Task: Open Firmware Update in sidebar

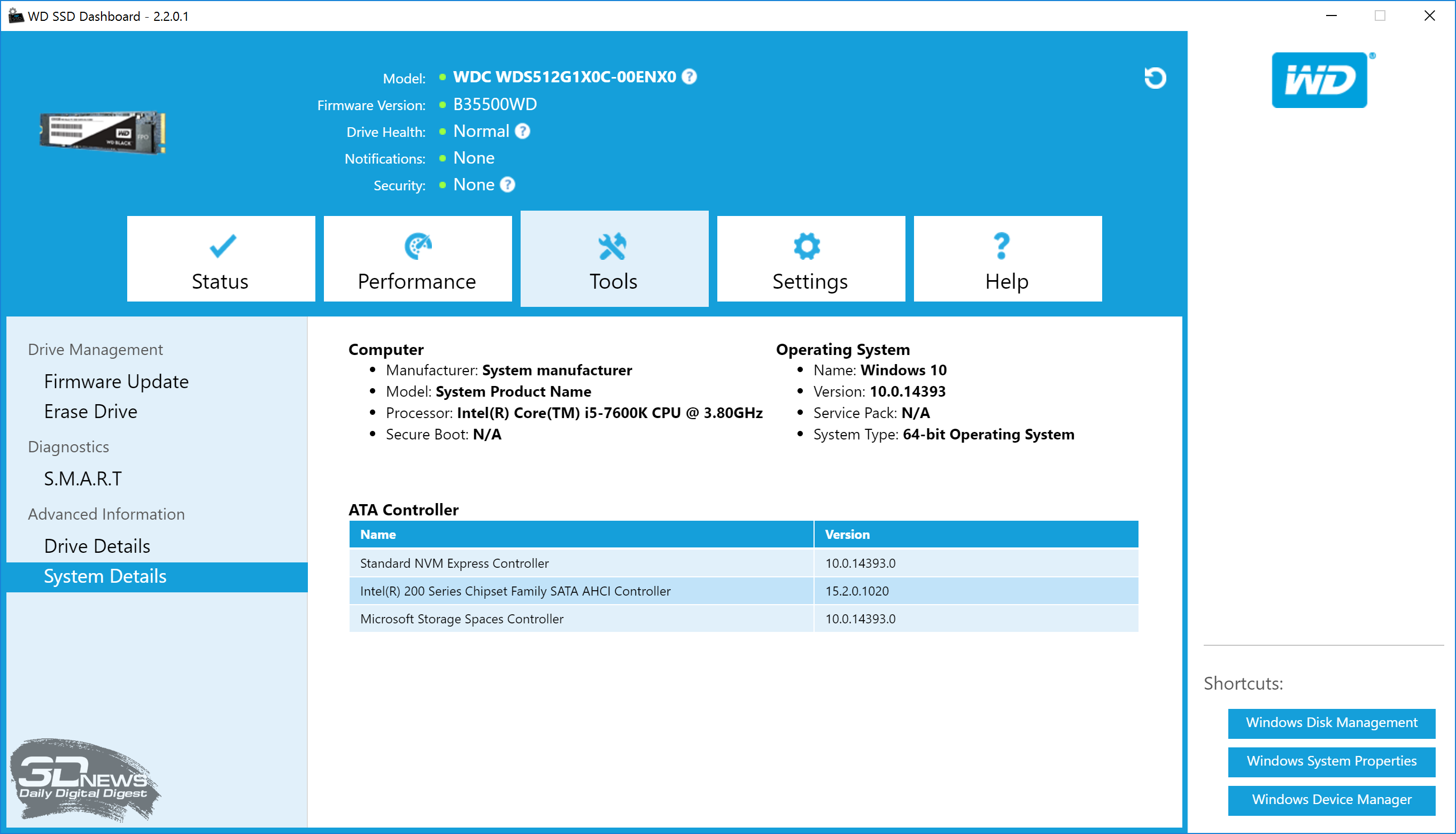Action: pos(116,382)
